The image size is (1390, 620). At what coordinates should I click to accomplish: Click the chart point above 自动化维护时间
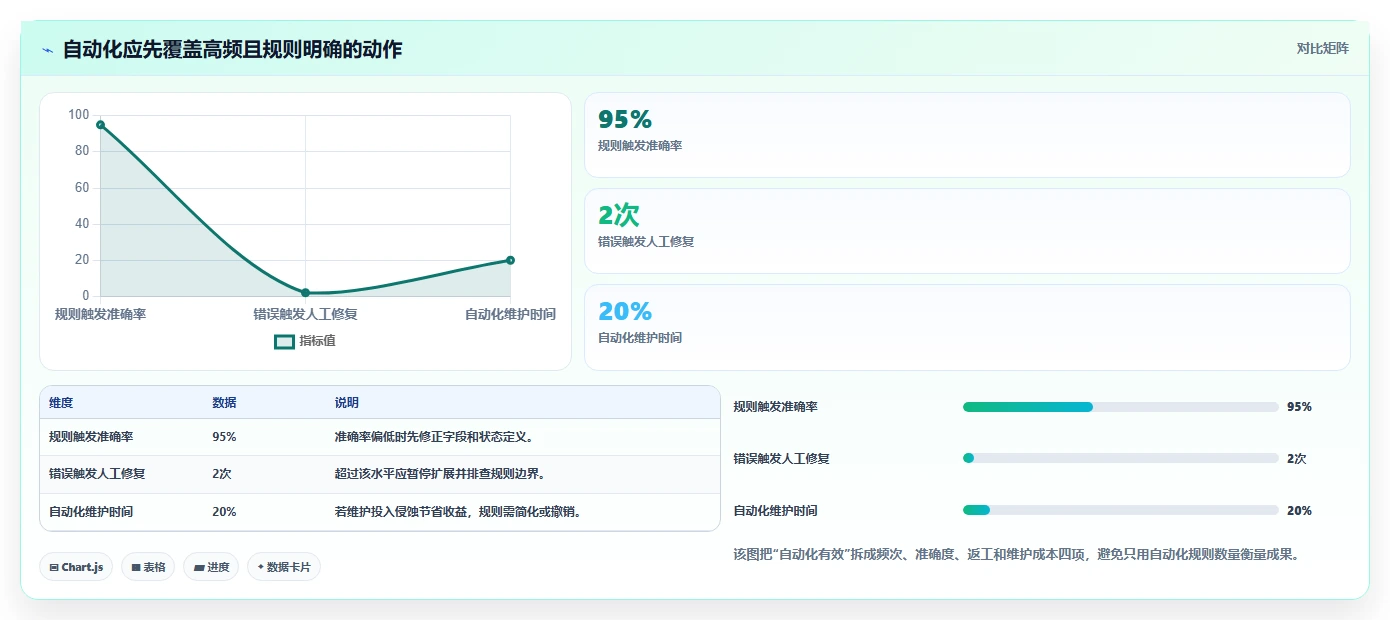click(x=510, y=260)
